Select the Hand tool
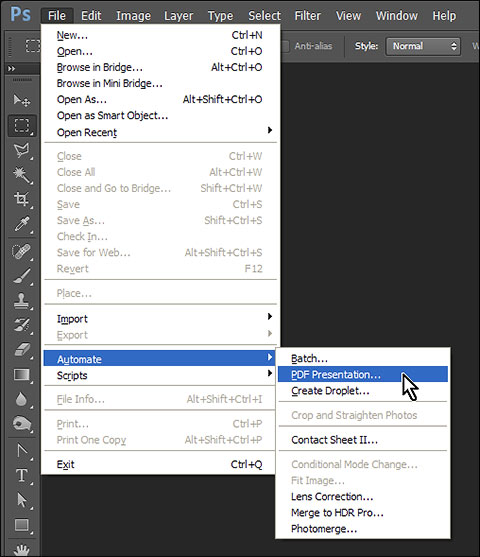The height and width of the screenshot is (557, 480). point(22,549)
